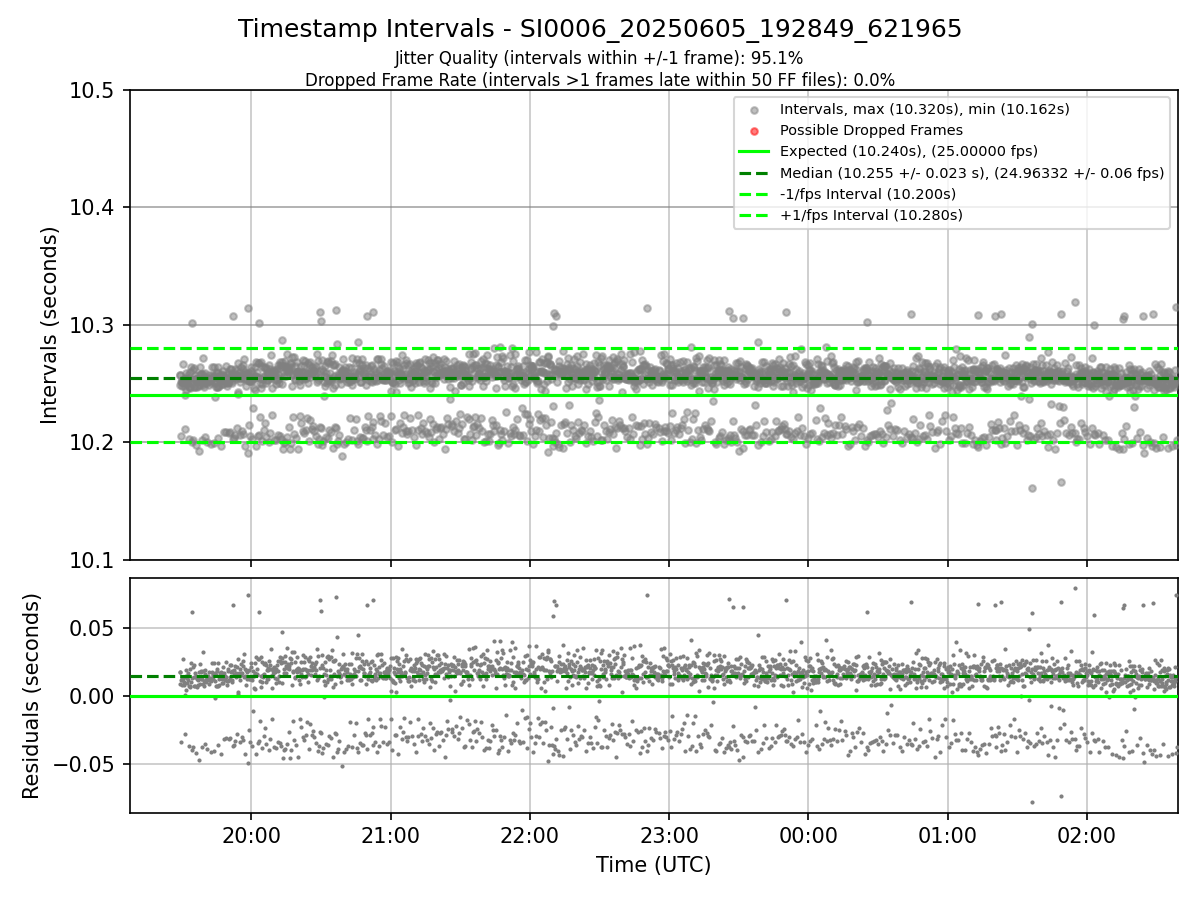Click the '22:00' time tick label
This screenshot has width=1200, height=900.
click(x=529, y=834)
